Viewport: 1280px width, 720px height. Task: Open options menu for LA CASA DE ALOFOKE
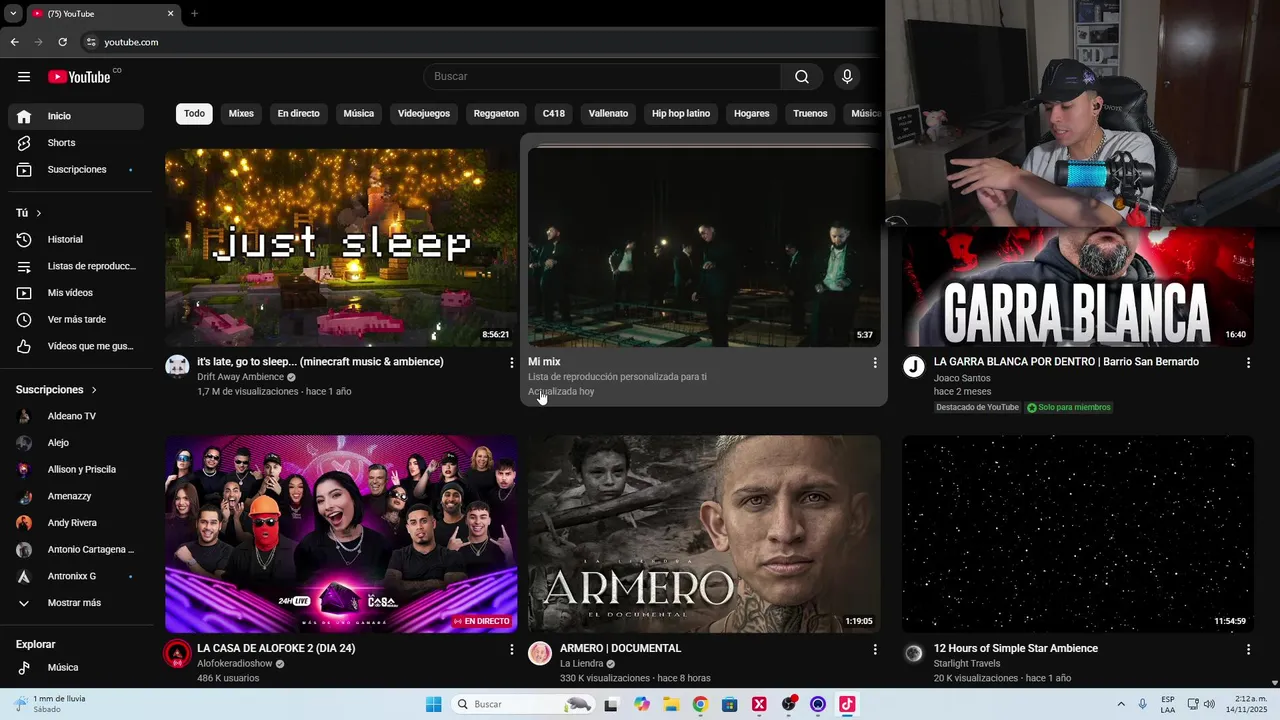pyautogui.click(x=512, y=650)
